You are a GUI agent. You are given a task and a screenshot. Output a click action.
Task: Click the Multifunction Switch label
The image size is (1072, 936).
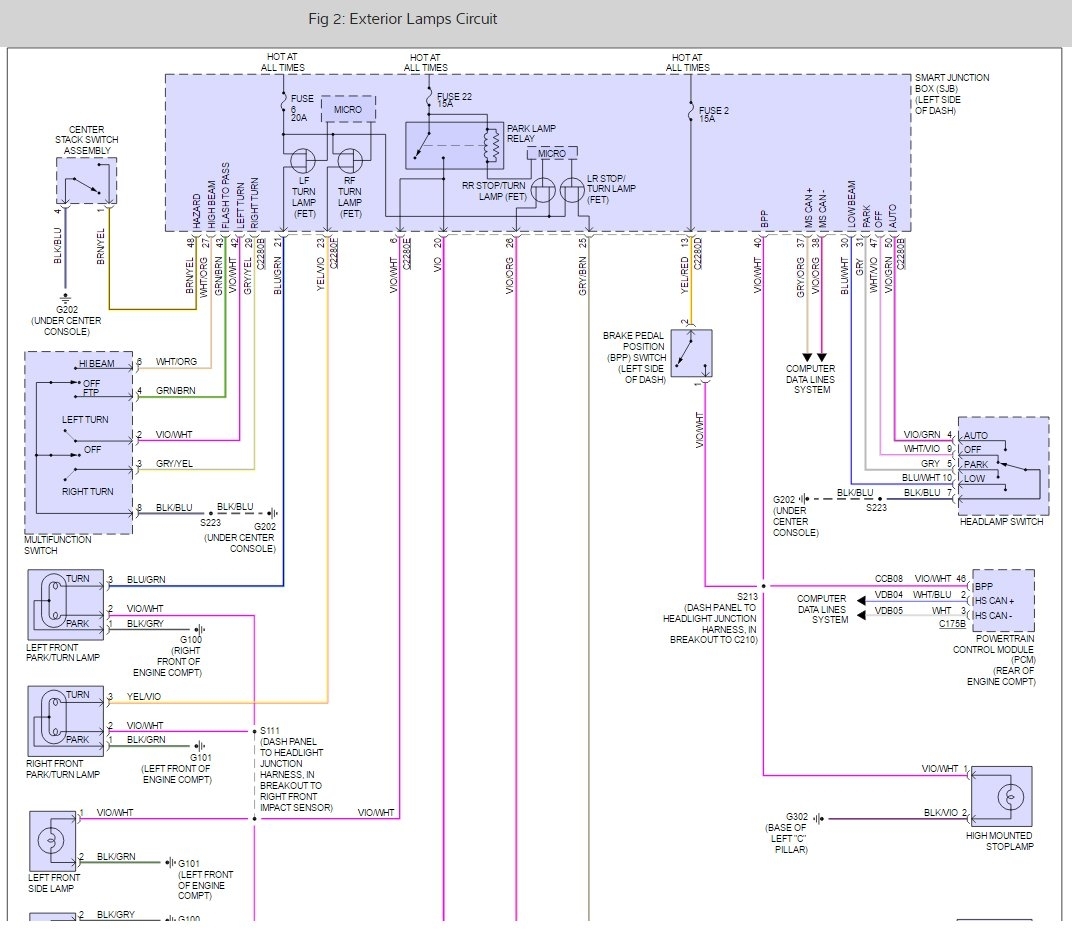tap(58, 545)
